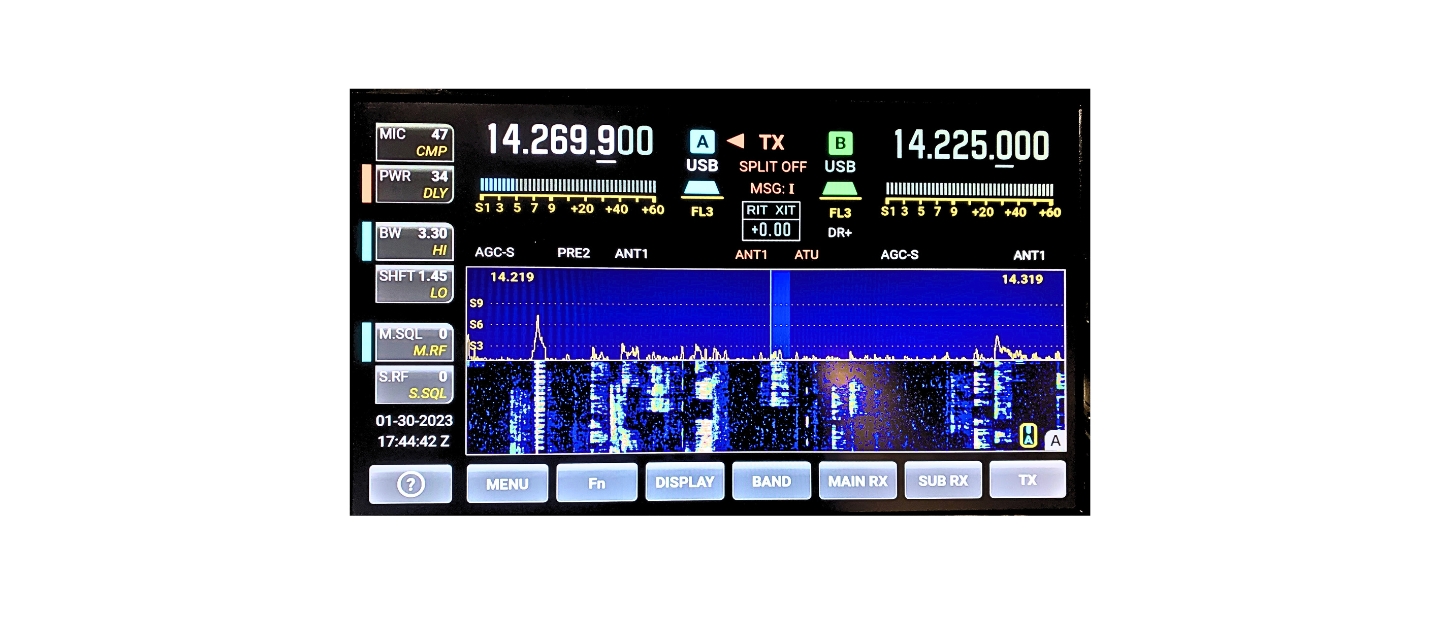
Task: Tap the help question mark icon
Action: pyautogui.click(x=410, y=484)
